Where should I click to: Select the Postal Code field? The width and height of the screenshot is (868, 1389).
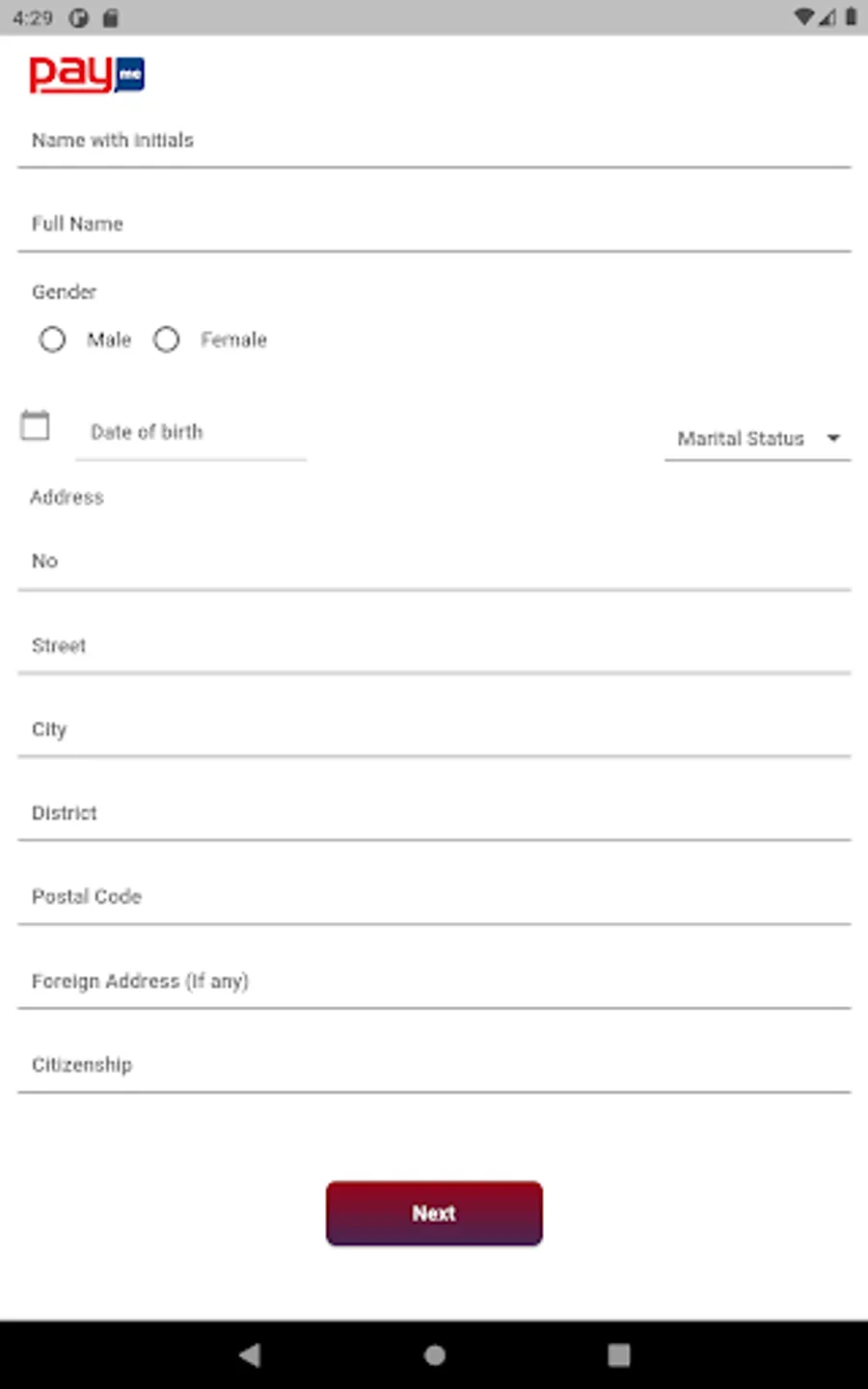(x=434, y=897)
